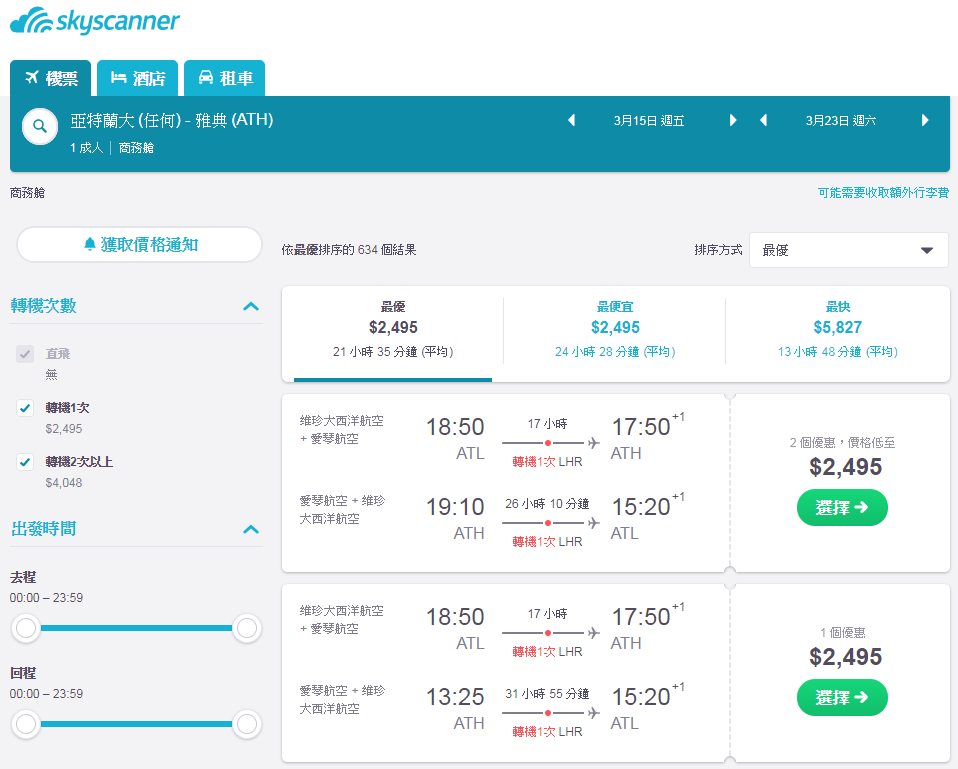Collapse the 轉機次數 filter section
The height and width of the screenshot is (769, 958).
(251, 306)
